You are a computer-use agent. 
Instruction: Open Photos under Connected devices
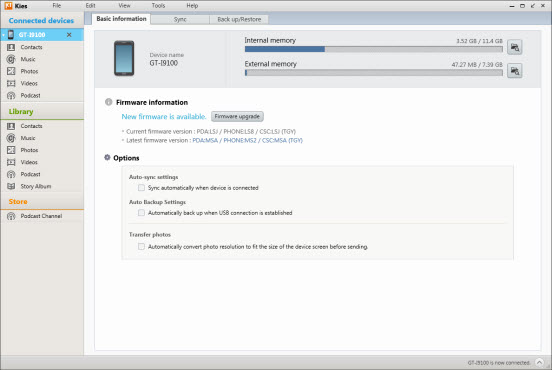pyautogui.click(x=29, y=71)
